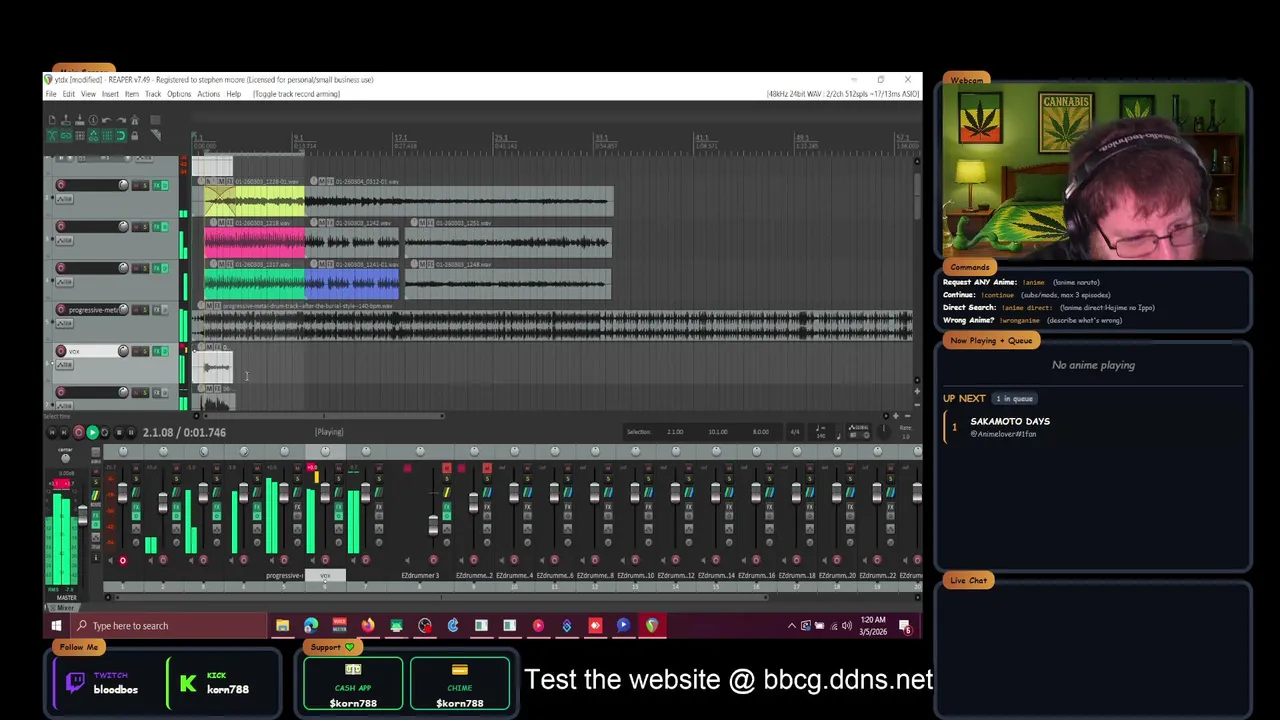Toggle grid lines in the toolbar
The image size is (1280, 720).
(107, 136)
